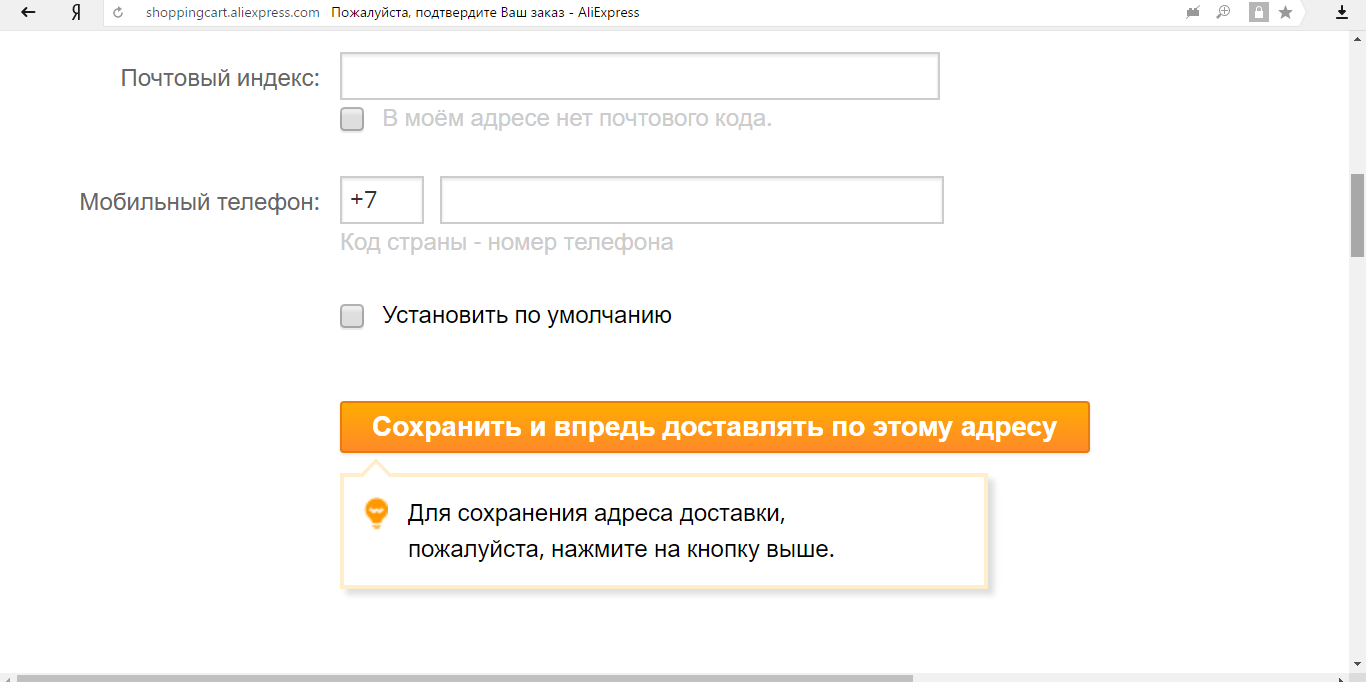Open downloads with the download arrow icon

[x=1342, y=13]
